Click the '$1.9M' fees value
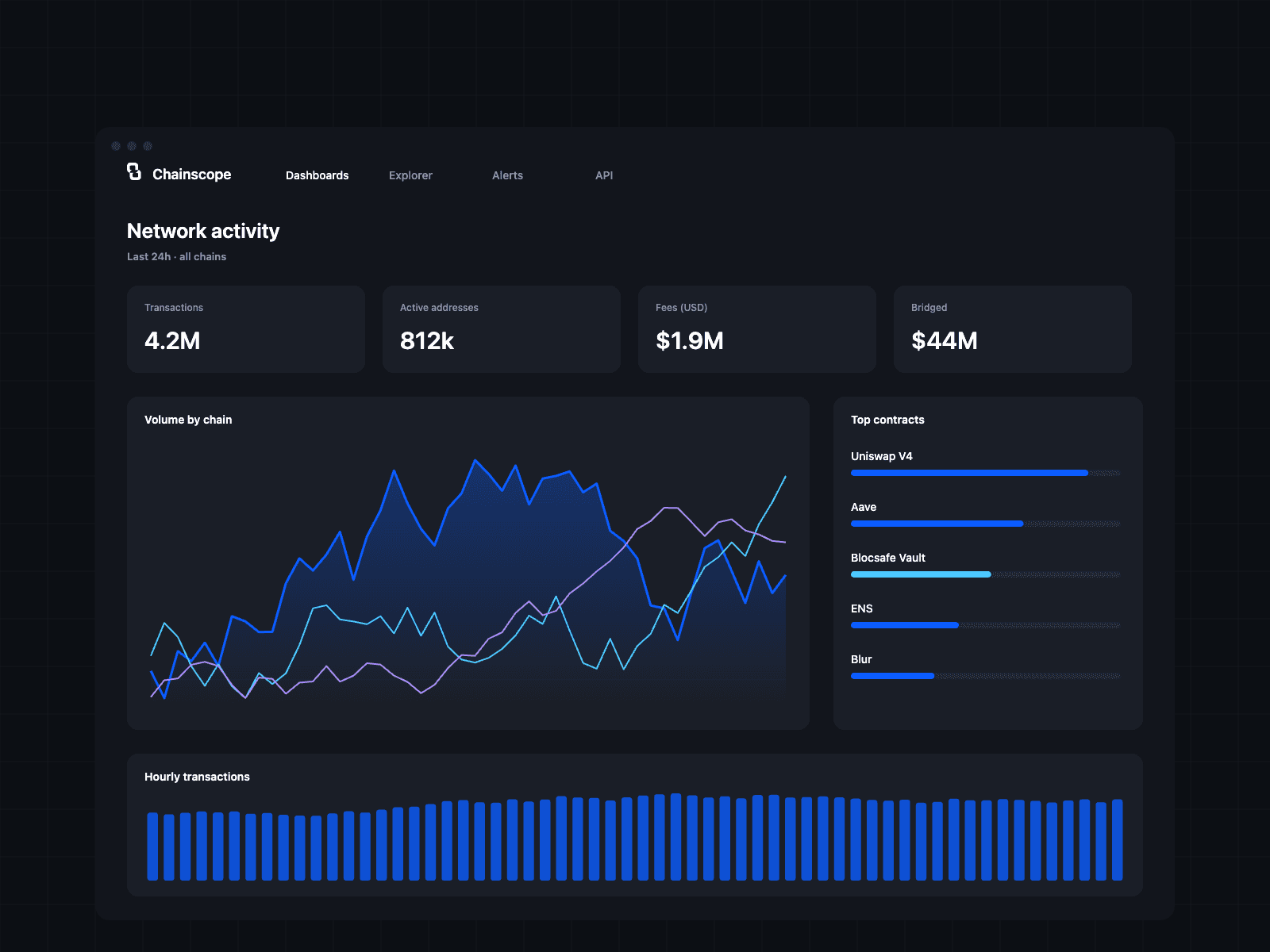This screenshot has height=952, width=1270. point(690,340)
